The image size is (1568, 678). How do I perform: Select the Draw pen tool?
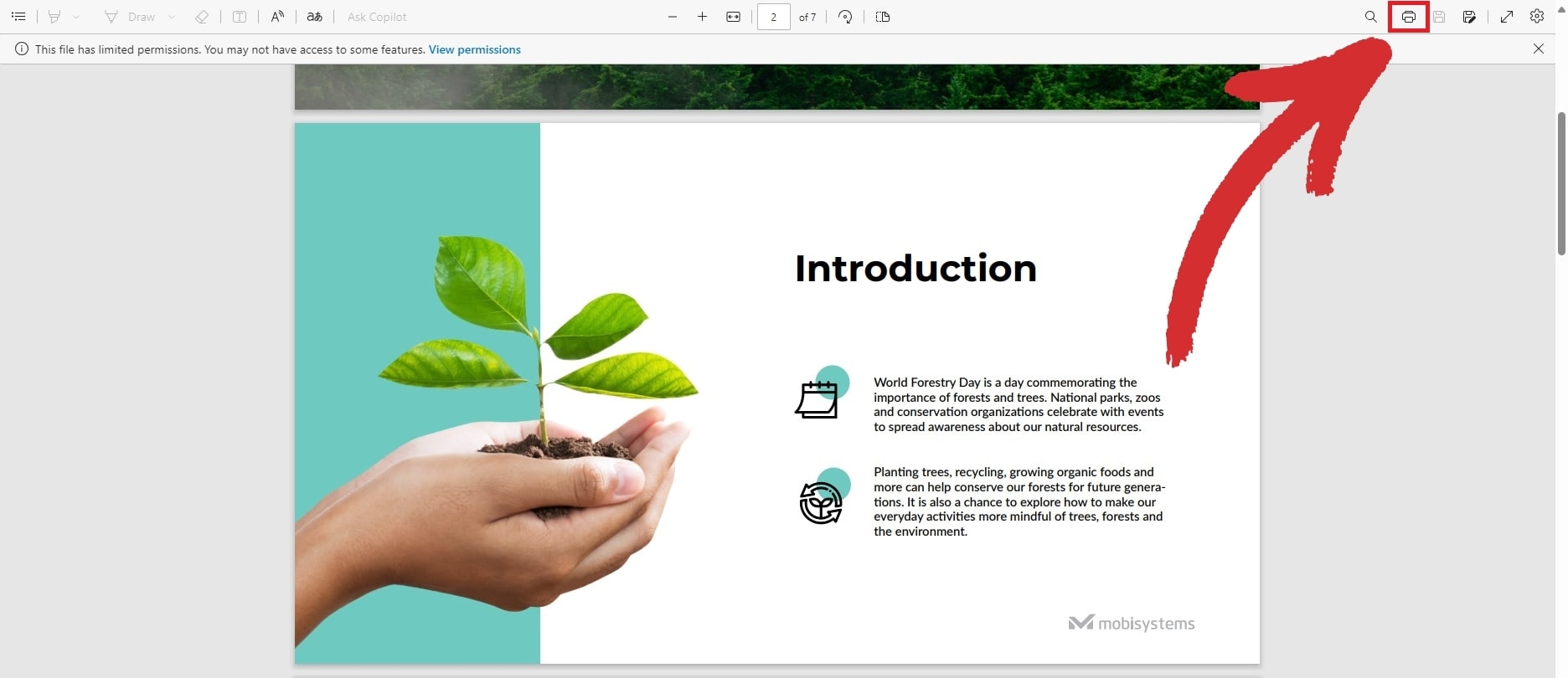tap(130, 17)
